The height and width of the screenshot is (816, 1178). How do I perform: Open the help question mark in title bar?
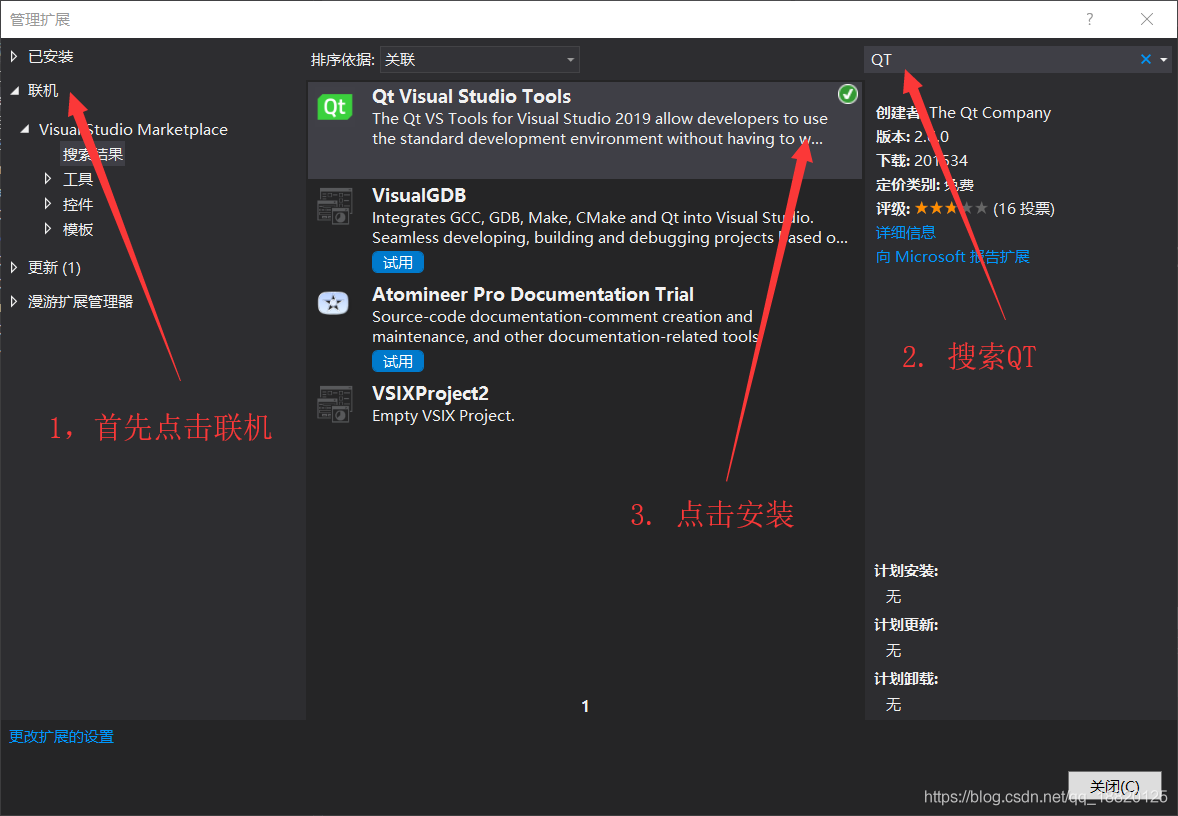click(1089, 20)
